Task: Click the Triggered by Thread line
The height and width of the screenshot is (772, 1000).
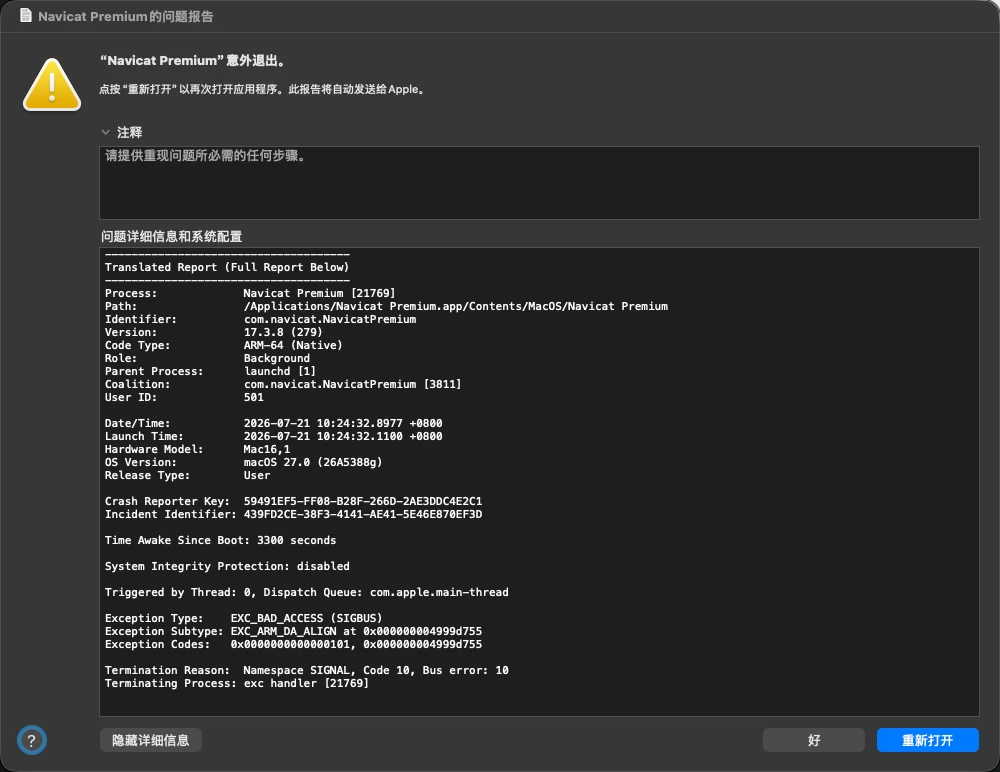Action: [x=307, y=593]
